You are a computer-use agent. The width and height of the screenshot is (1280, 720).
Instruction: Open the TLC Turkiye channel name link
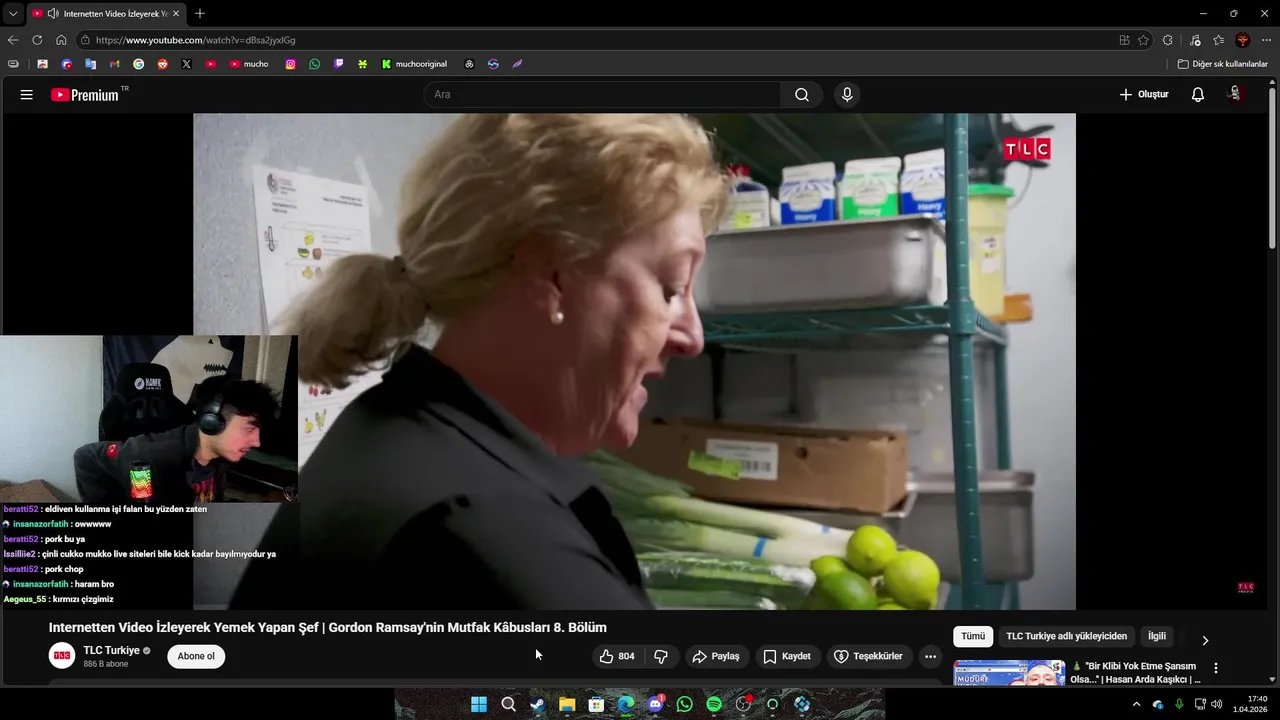coord(111,650)
